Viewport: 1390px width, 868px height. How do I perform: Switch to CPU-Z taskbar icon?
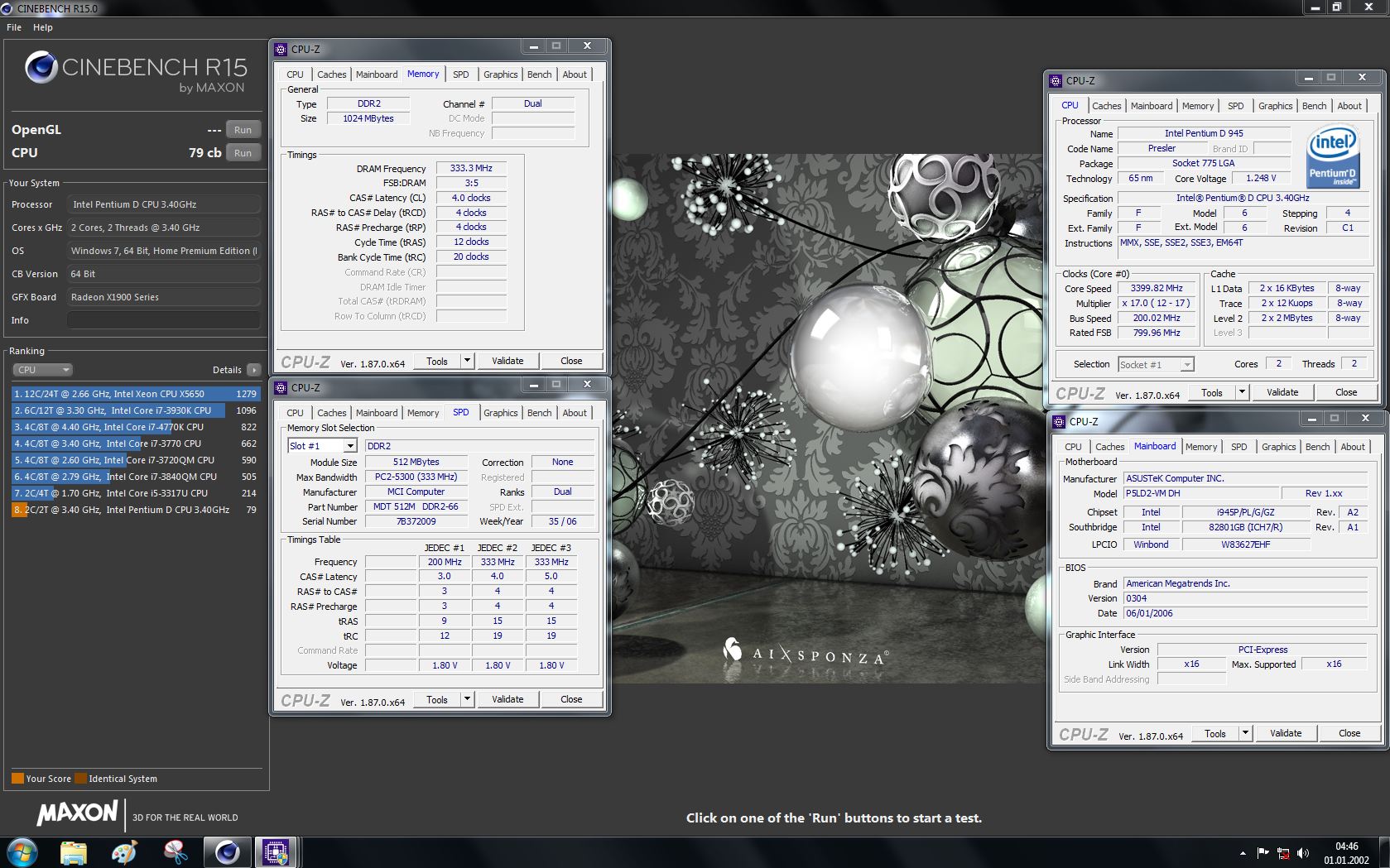click(x=276, y=852)
